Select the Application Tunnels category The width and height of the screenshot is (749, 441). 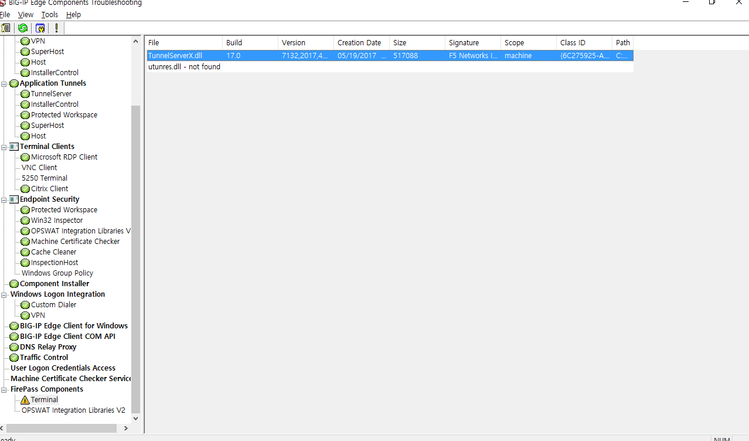pyautogui.click(x=53, y=83)
